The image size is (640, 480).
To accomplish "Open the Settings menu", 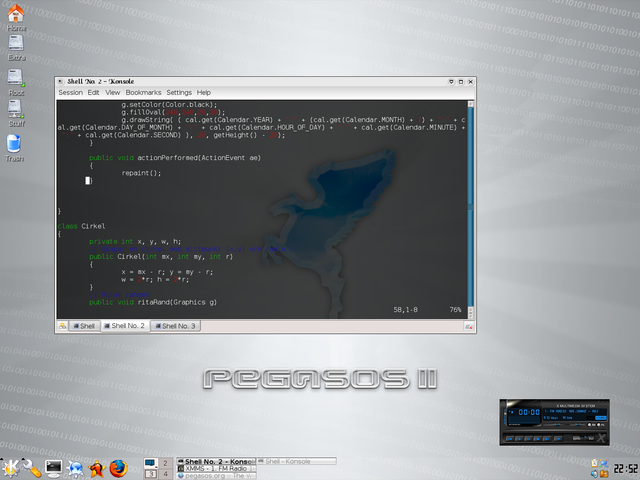I will click(179, 93).
